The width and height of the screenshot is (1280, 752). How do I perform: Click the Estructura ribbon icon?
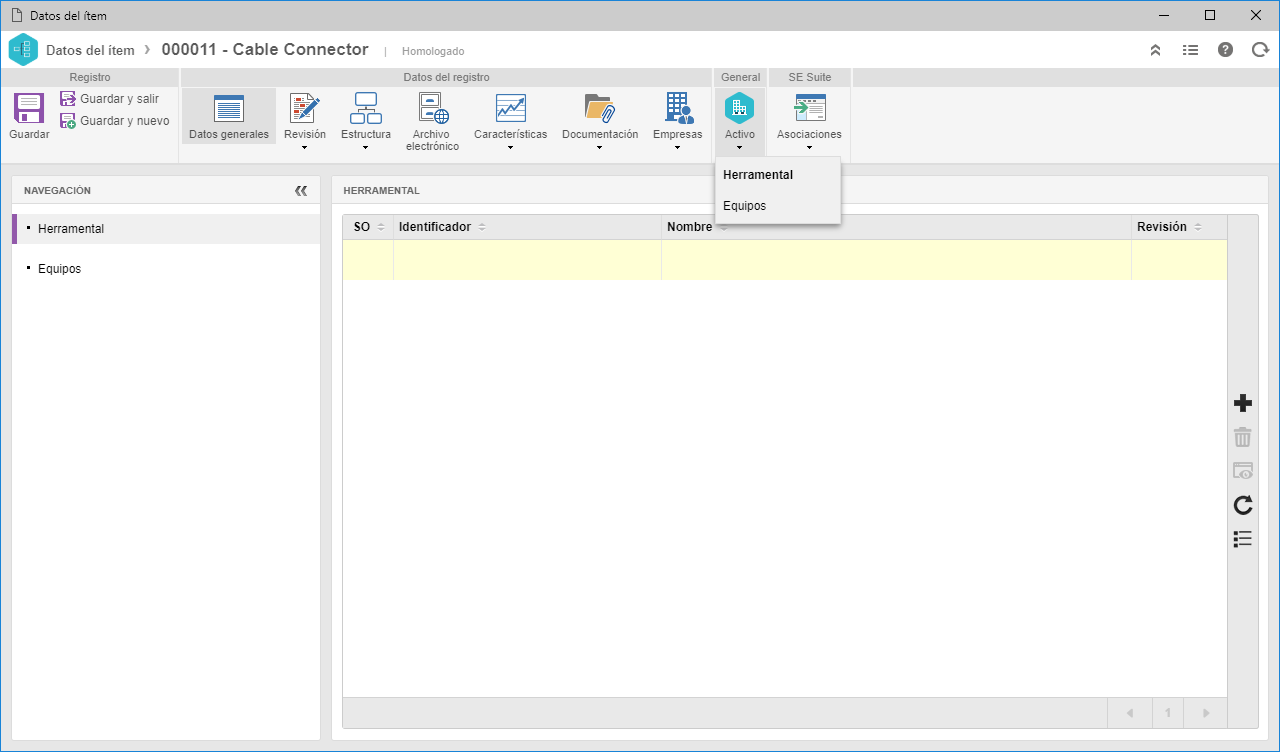click(x=366, y=108)
